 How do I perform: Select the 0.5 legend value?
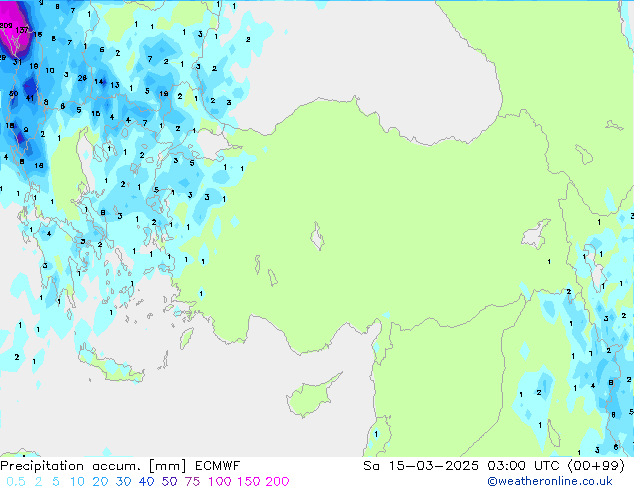[16, 482]
